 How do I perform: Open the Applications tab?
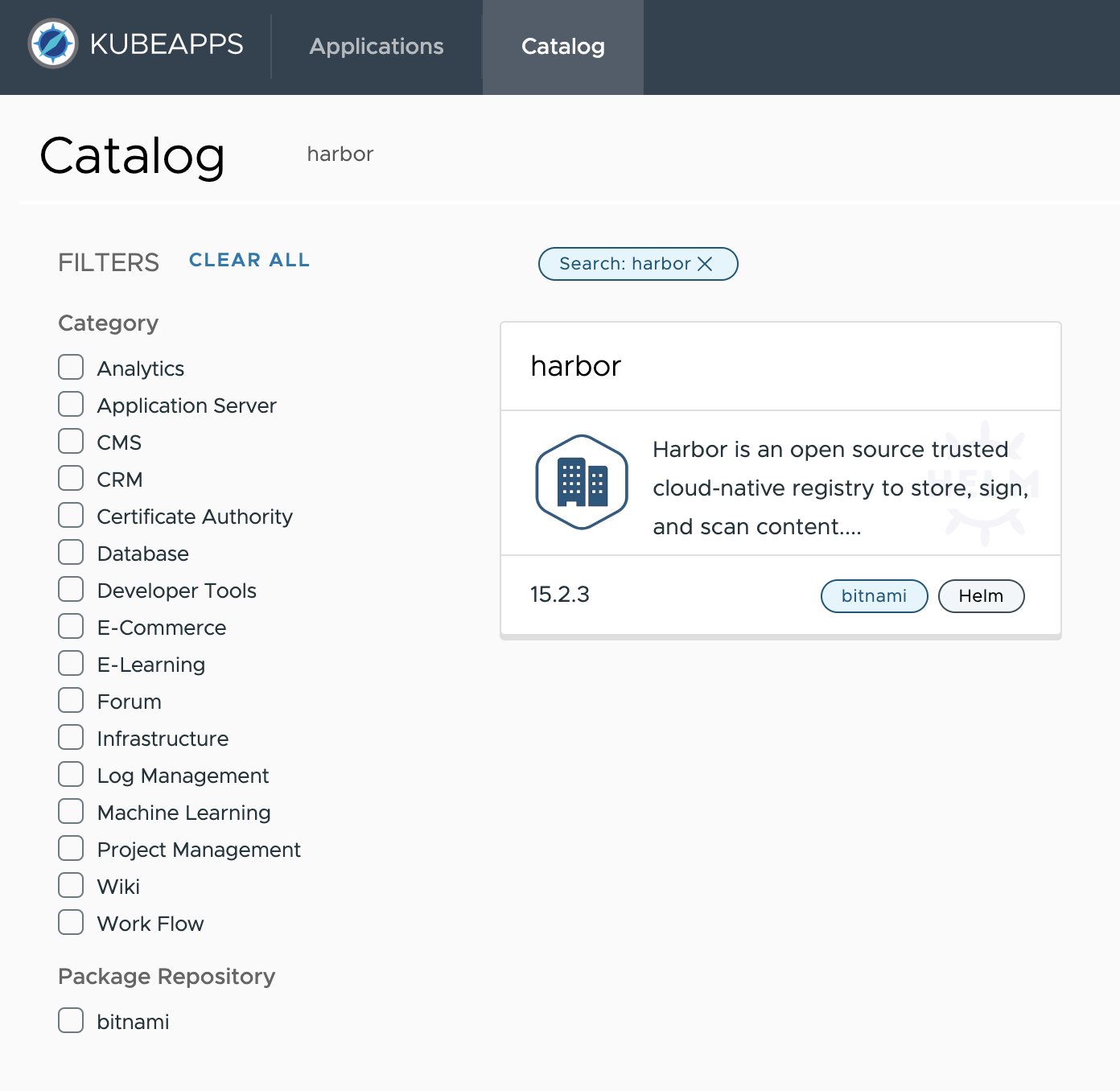pyautogui.click(x=376, y=47)
